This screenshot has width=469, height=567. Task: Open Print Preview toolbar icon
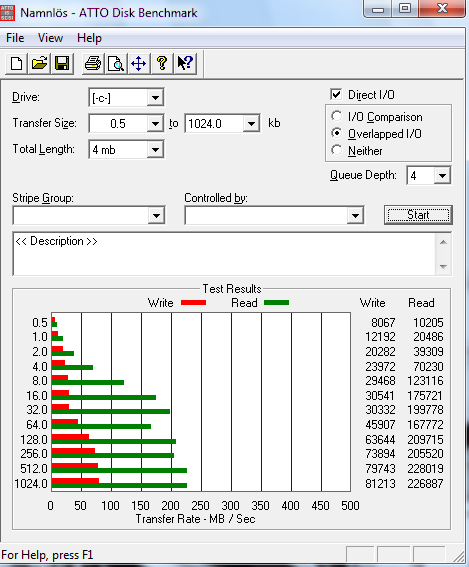115,64
